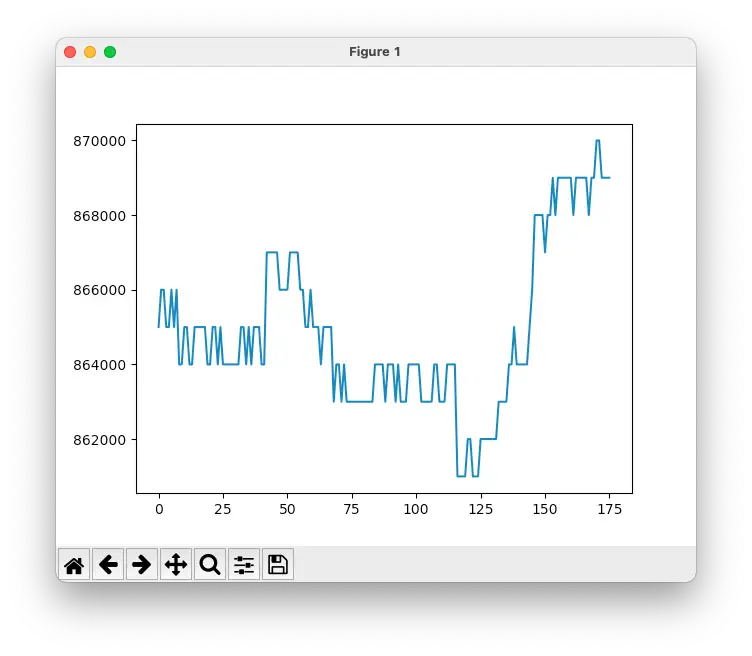This screenshot has height=656, width=752.
Task: Click the line's highest peak near 870000
Action: pyautogui.click(x=598, y=141)
